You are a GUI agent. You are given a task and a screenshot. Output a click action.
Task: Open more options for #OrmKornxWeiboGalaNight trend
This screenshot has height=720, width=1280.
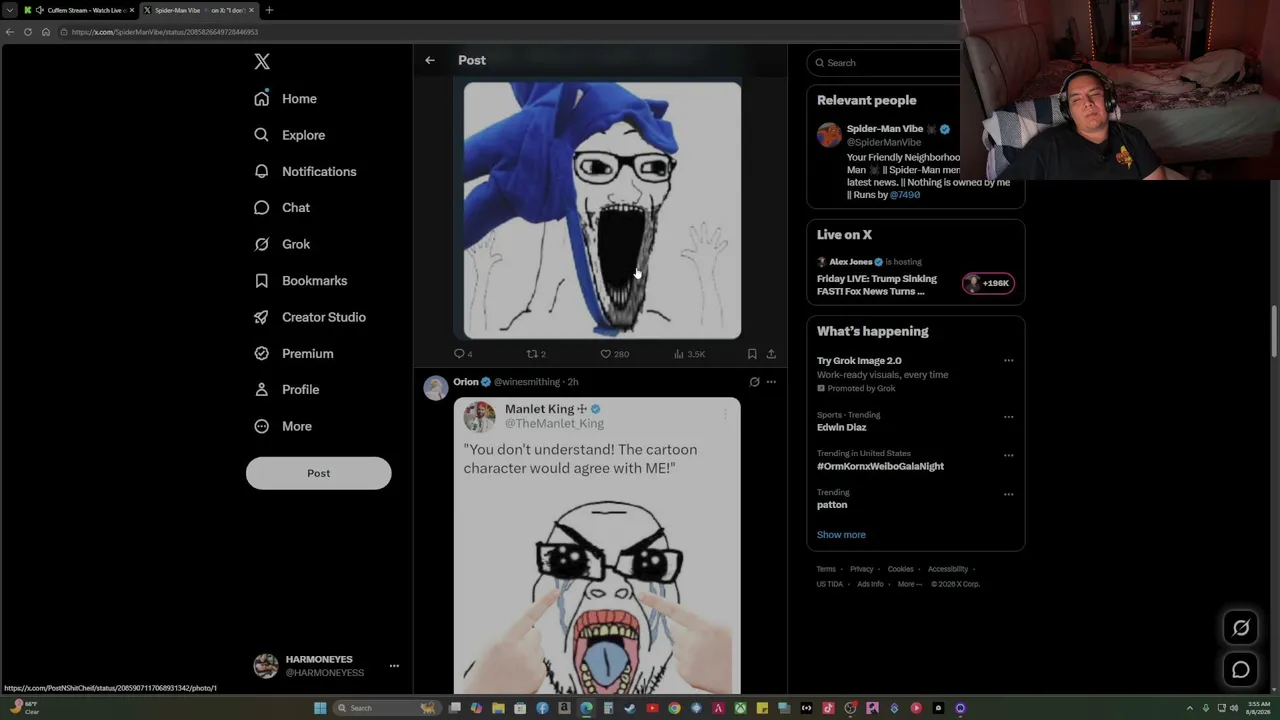(x=1008, y=455)
